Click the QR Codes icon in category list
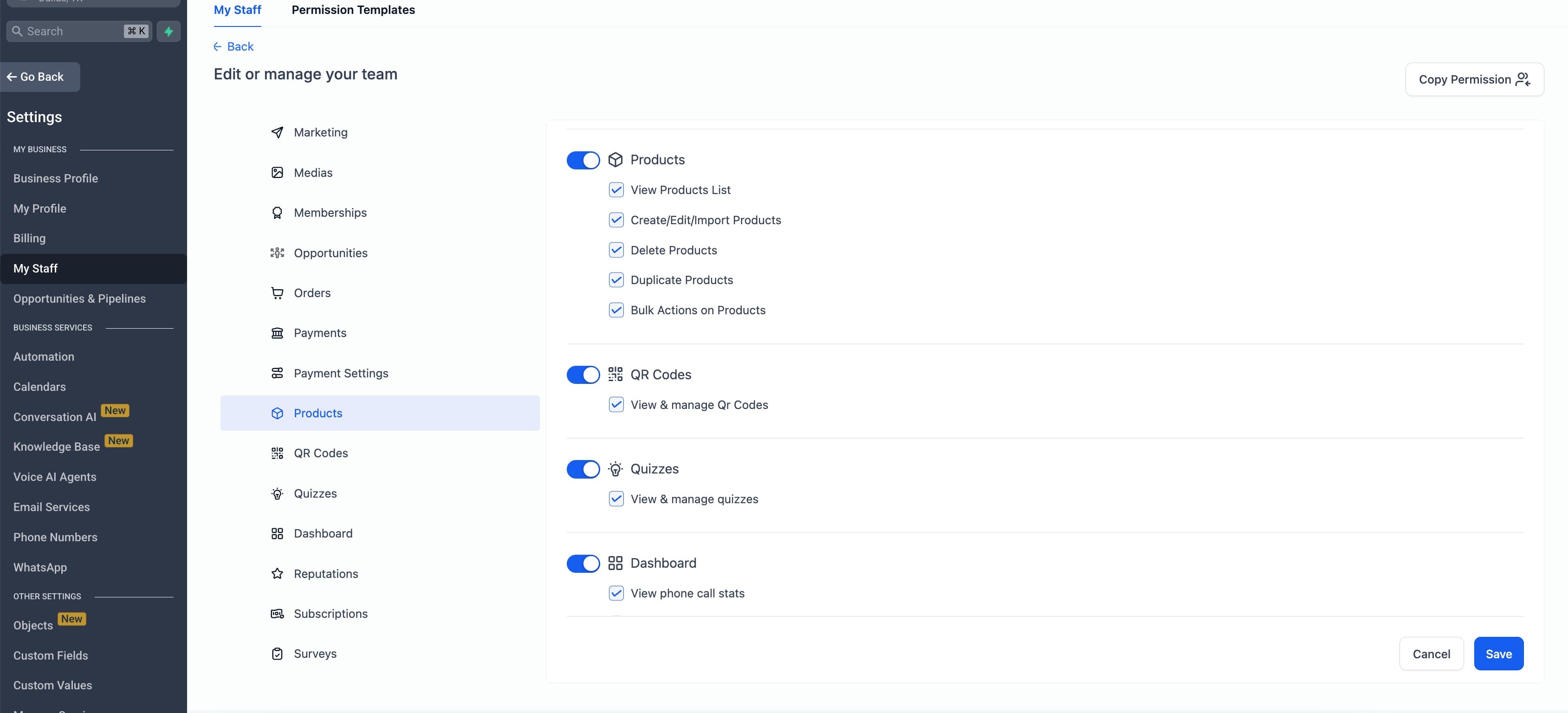Image resolution: width=1568 pixels, height=713 pixels. [277, 453]
